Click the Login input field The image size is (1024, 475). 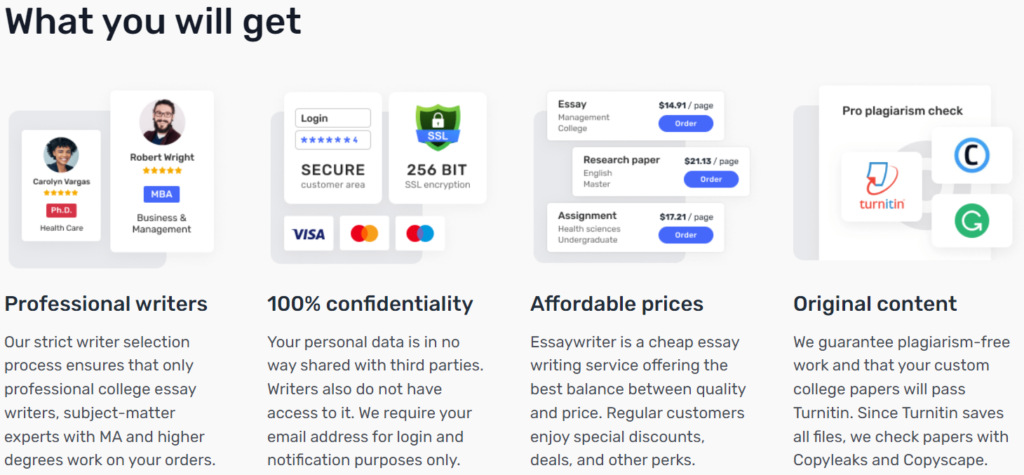333,118
